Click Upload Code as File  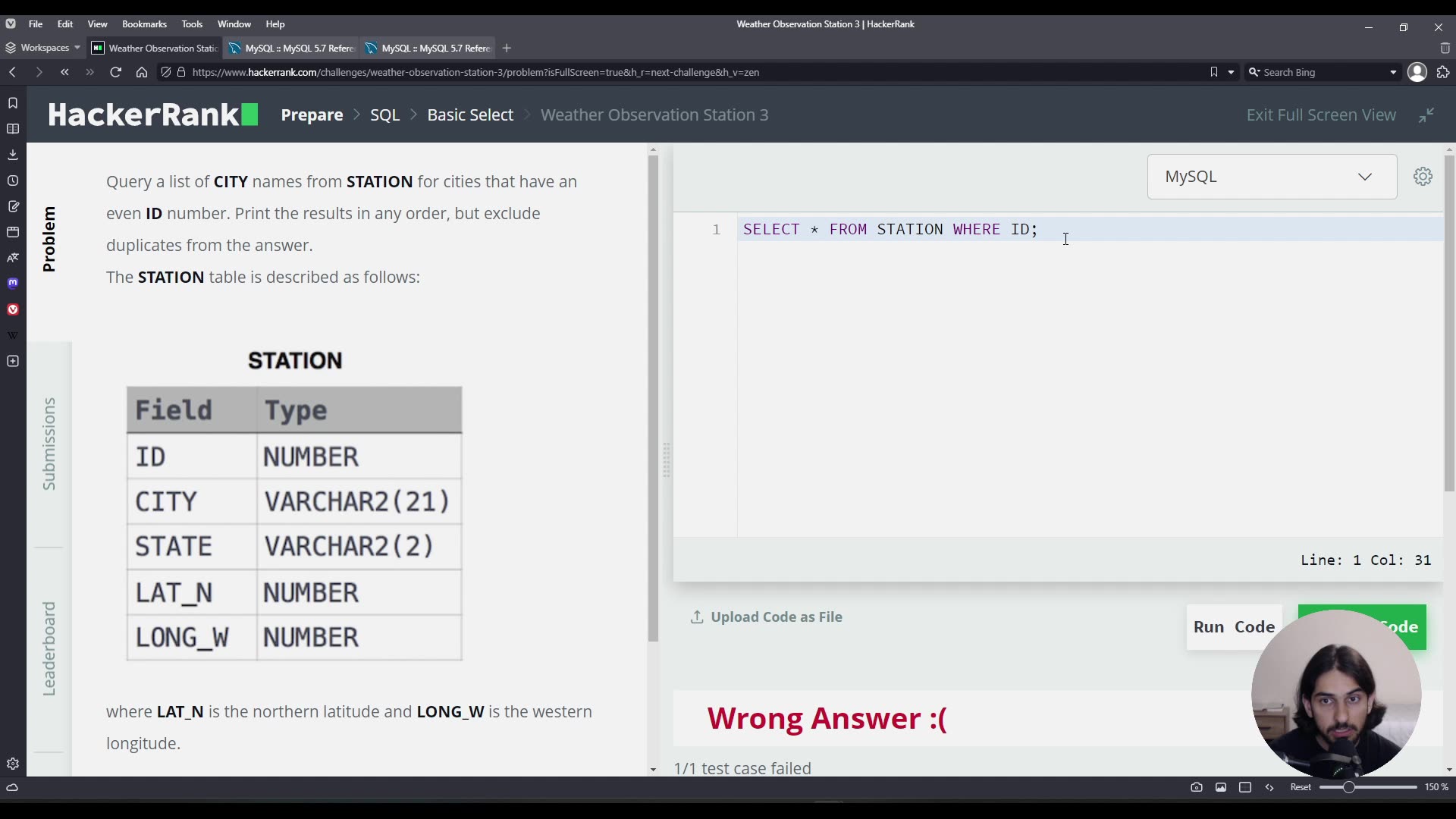click(x=767, y=617)
